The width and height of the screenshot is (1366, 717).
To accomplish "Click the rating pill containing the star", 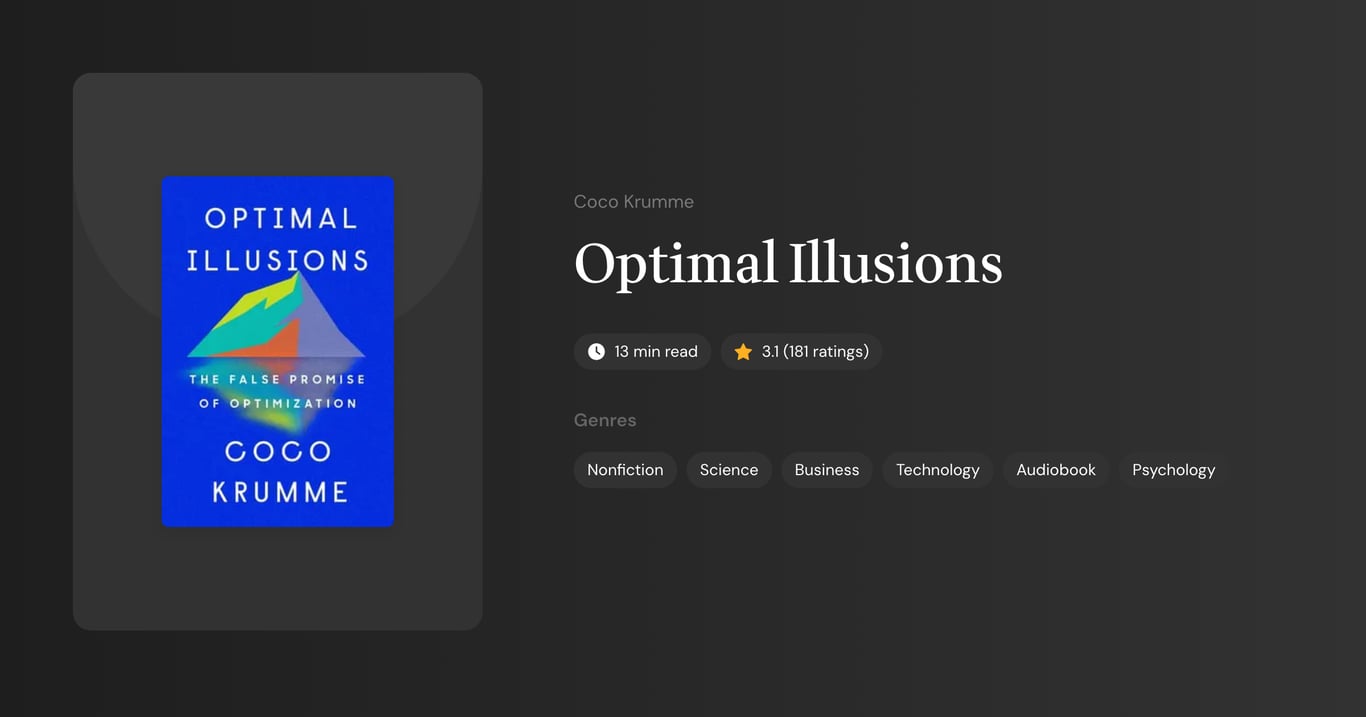I will point(800,351).
